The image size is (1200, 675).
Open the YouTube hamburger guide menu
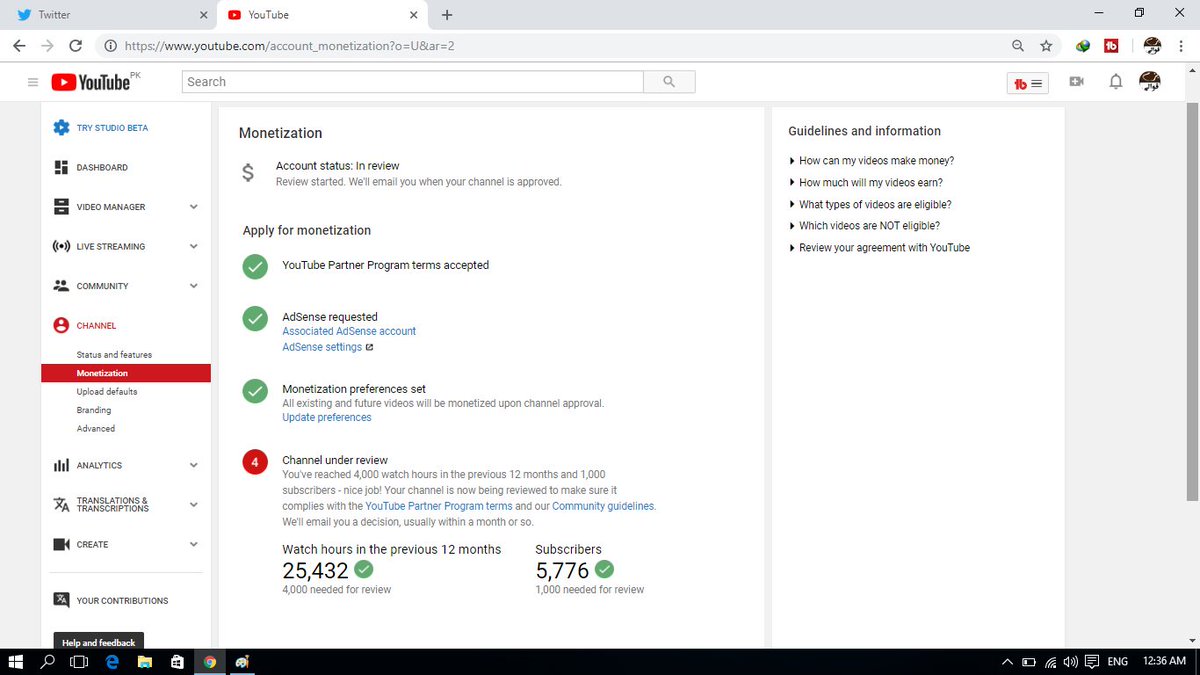pyautogui.click(x=33, y=82)
